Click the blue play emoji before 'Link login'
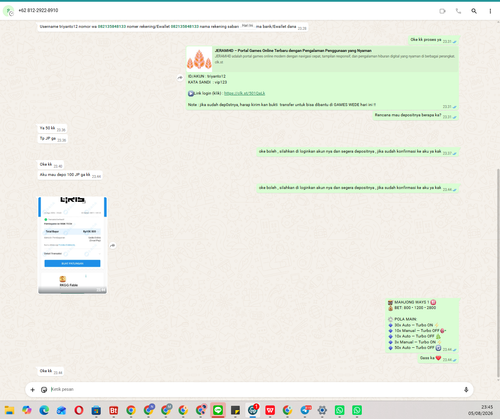This screenshot has height=419, width=500. 191,93
